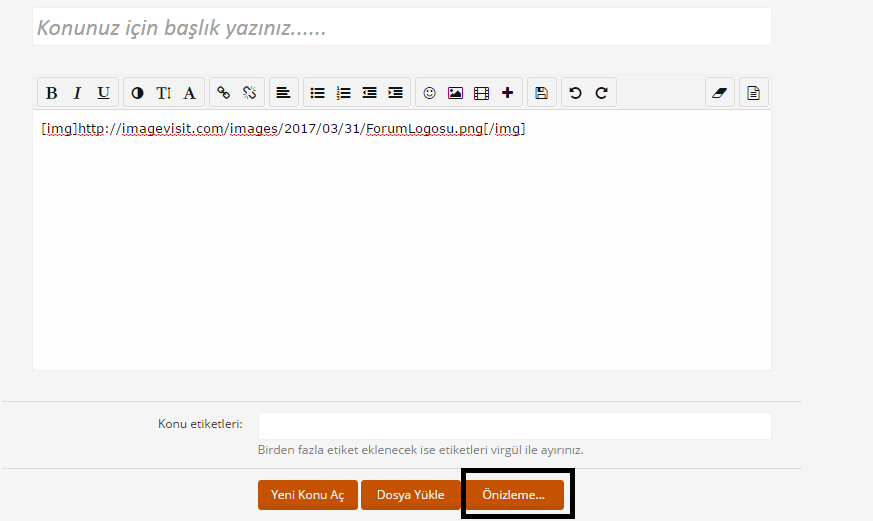Toggle underline formatting
The image size is (873, 521).
tap(103, 93)
